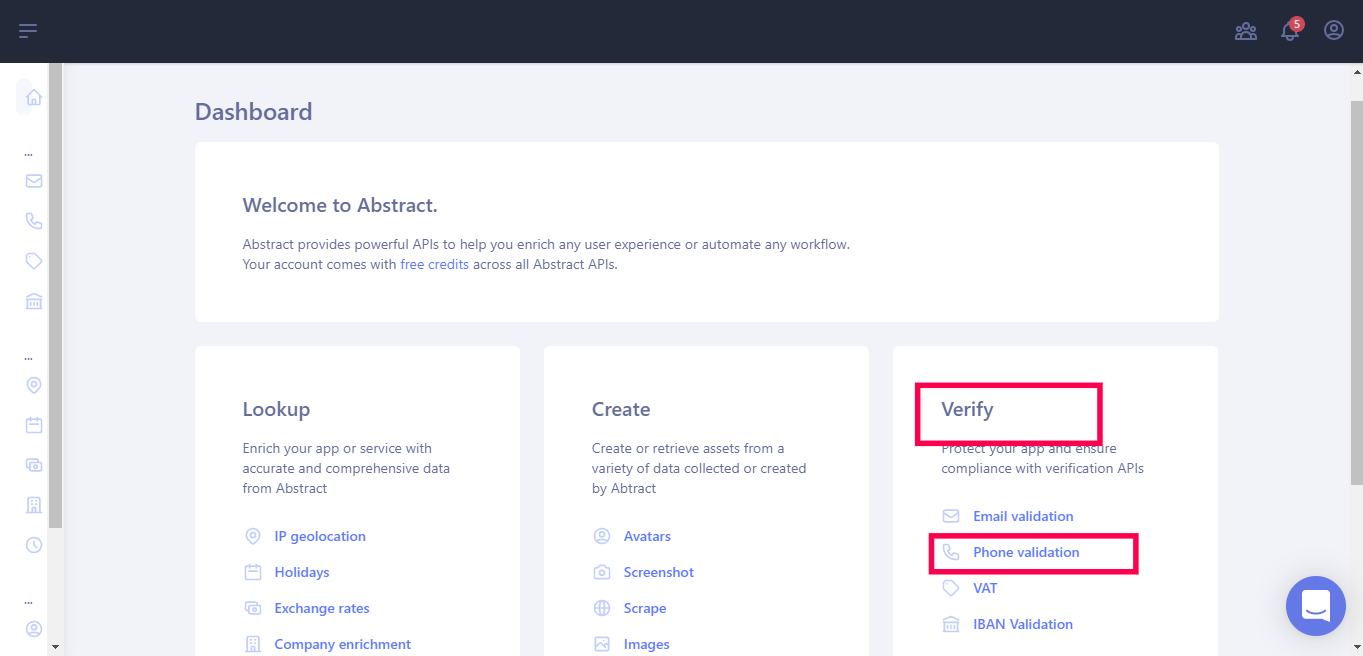Open IP geolocation API link
The width and height of the screenshot is (1363, 656).
(320, 536)
